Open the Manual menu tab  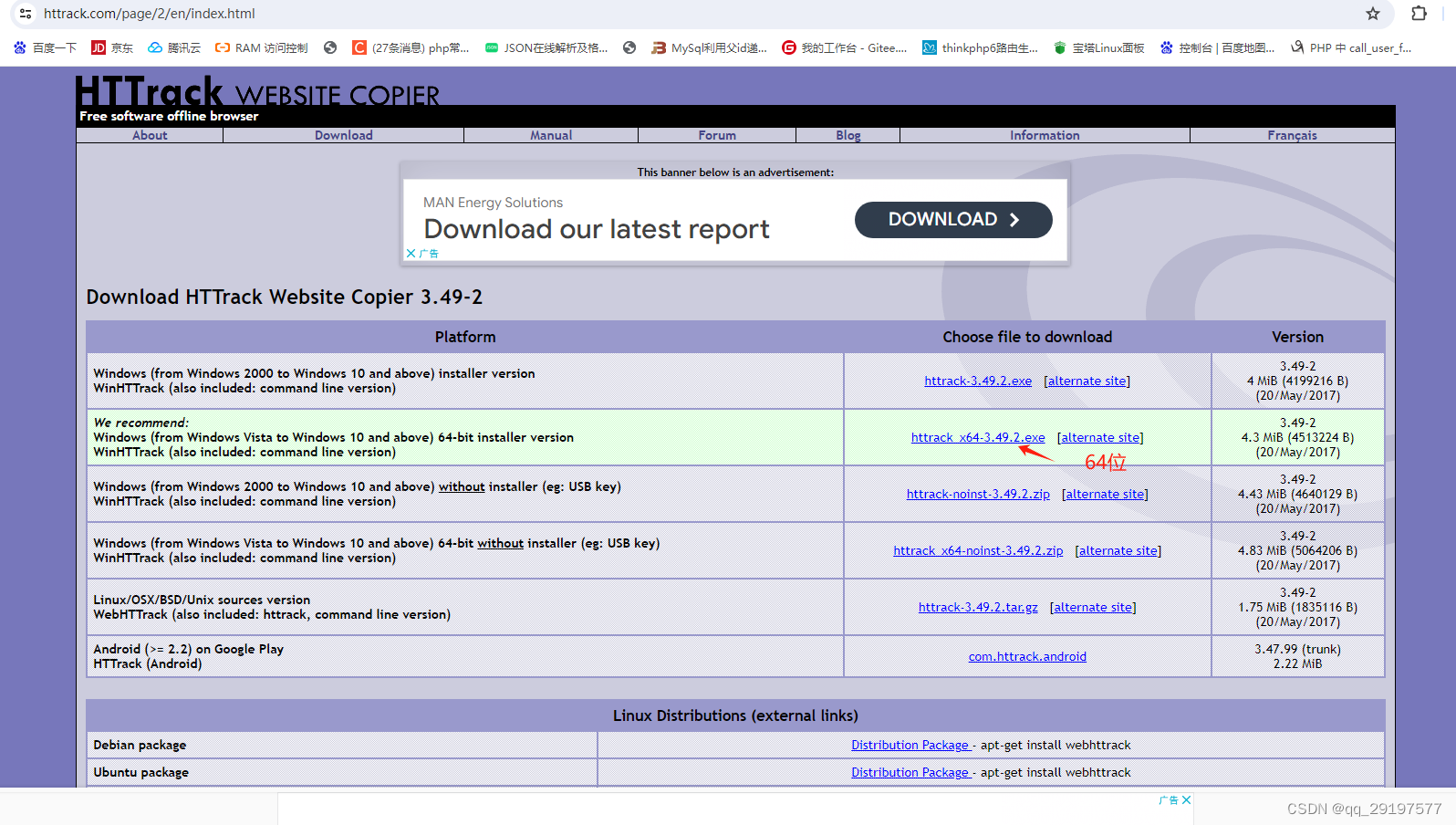551,135
